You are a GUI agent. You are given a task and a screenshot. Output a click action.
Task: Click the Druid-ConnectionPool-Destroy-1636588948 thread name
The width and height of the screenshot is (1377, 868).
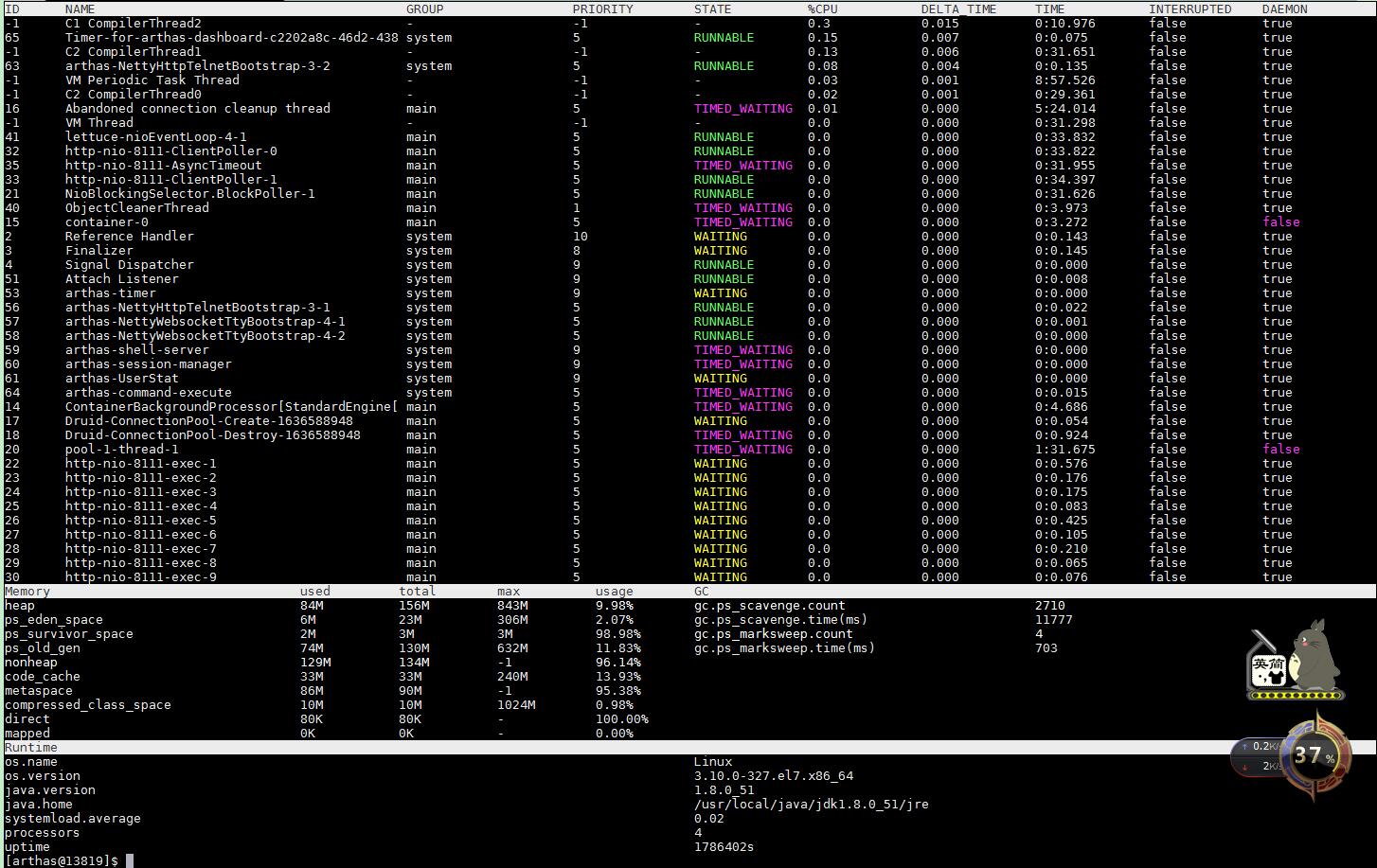coord(213,434)
